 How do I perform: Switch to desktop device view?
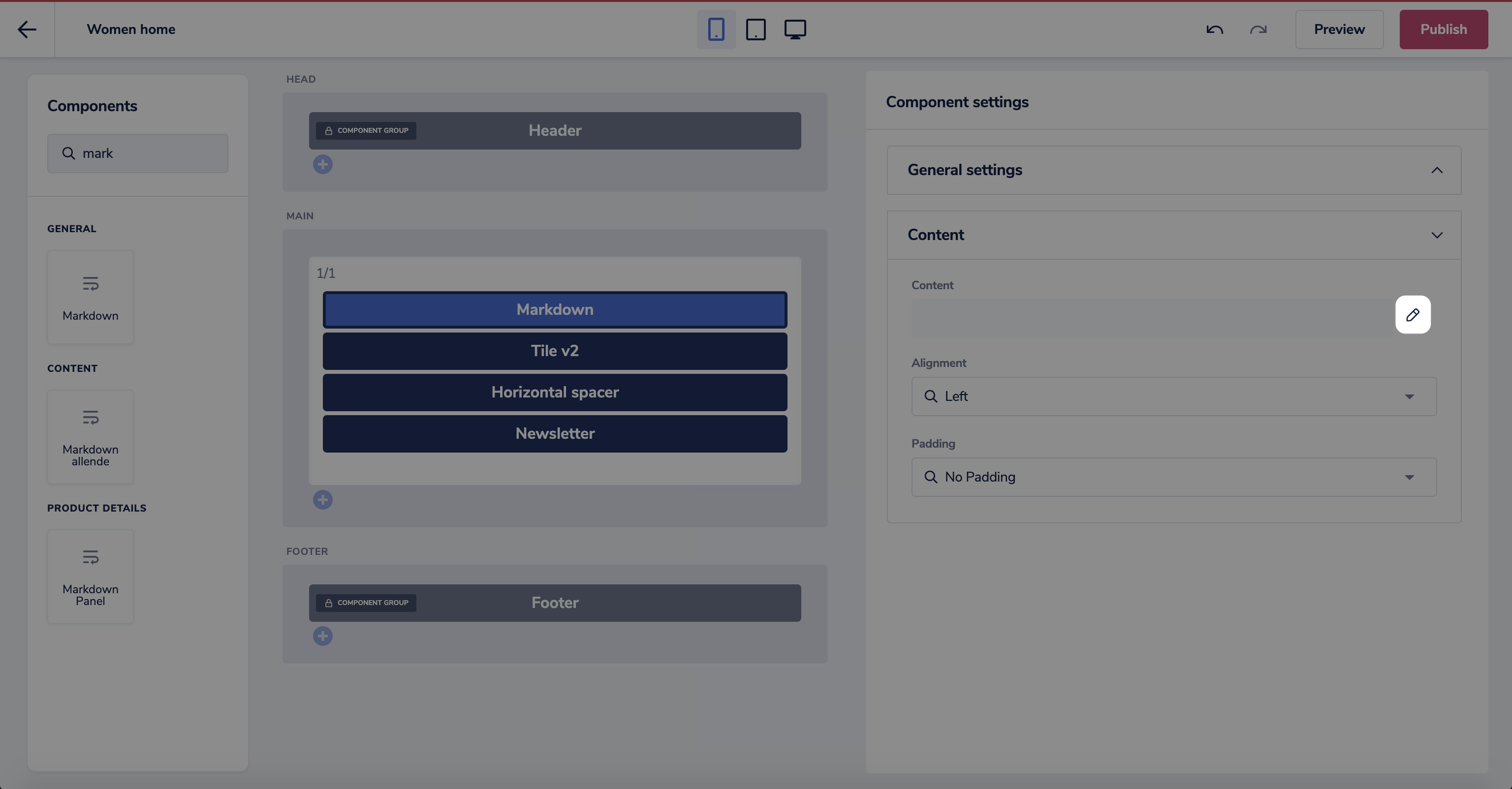(x=795, y=30)
